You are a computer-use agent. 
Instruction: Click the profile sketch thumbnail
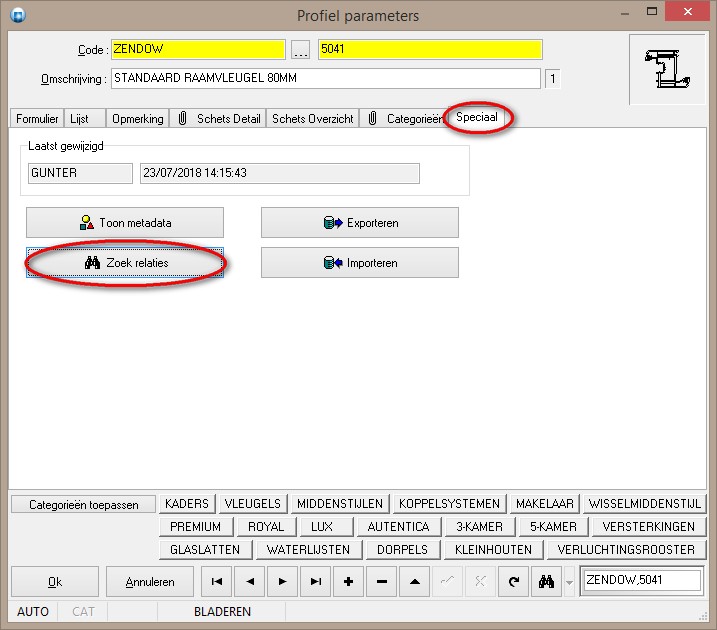(x=667, y=69)
